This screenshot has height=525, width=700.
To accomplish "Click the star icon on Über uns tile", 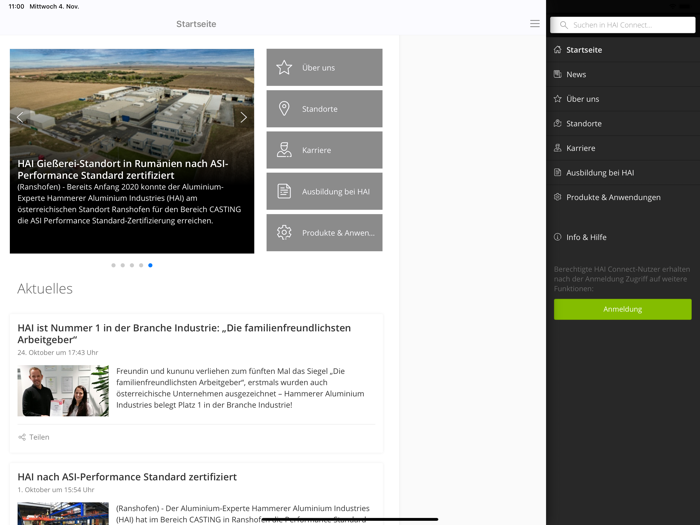I will click(x=284, y=68).
